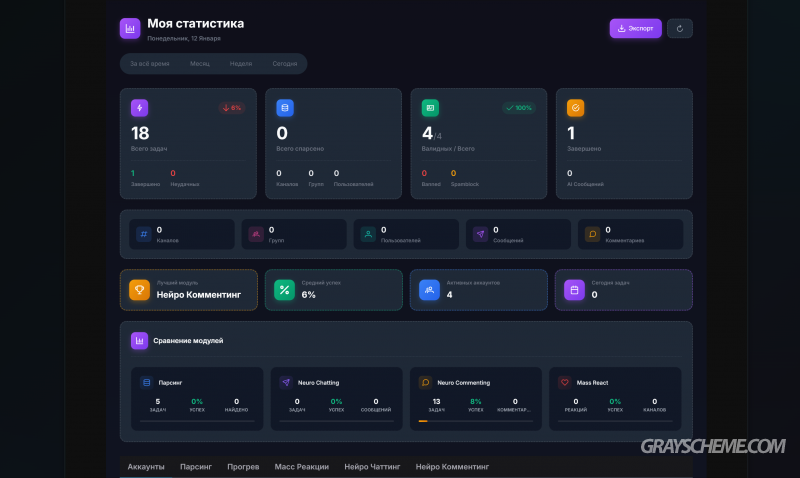Click the percent icon on Средний успех card
The image size is (800, 478).
coord(284,290)
